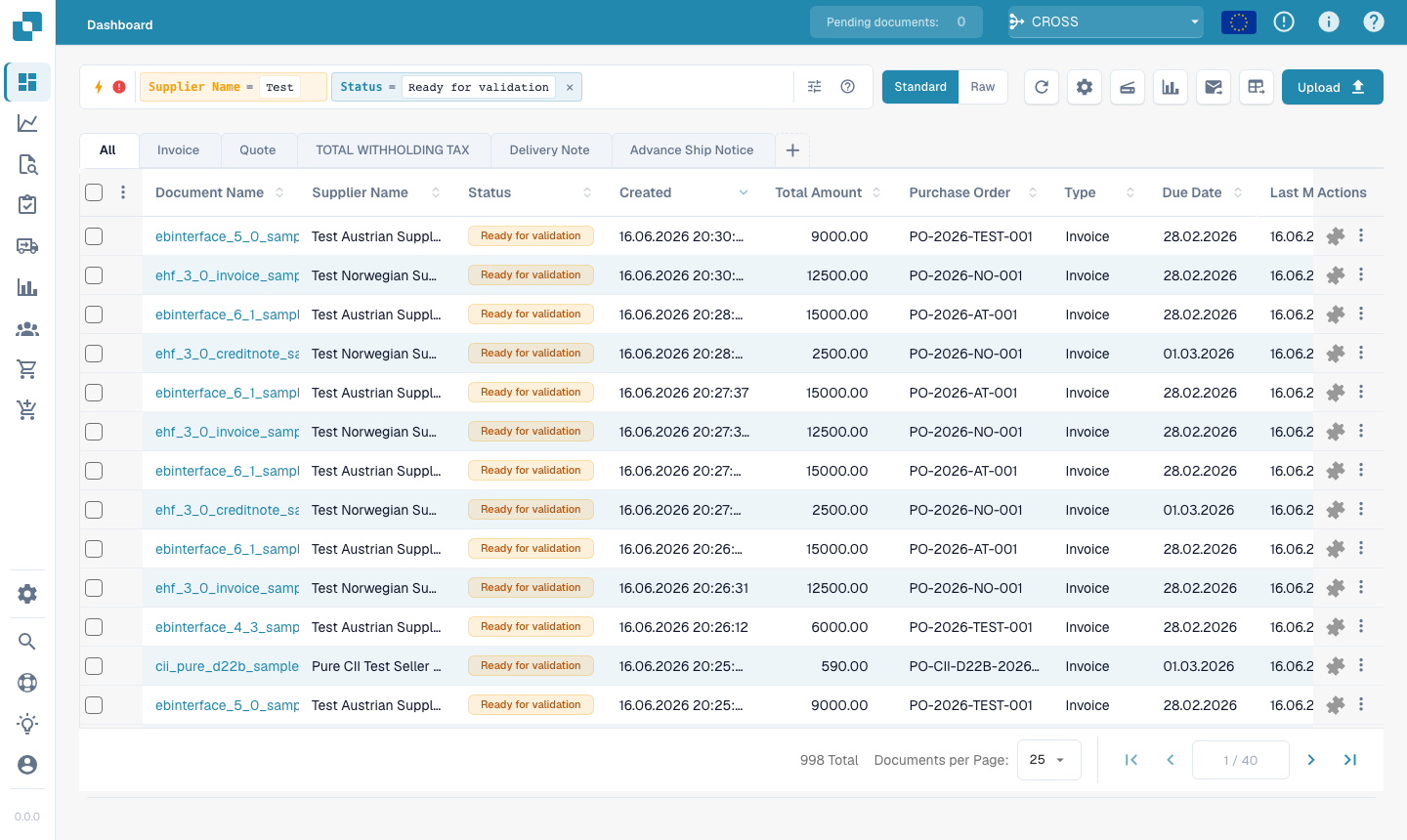Remove the Status filter with its X
The width and height of the screenshot is (1407, 840).
[x=570, y=88]
